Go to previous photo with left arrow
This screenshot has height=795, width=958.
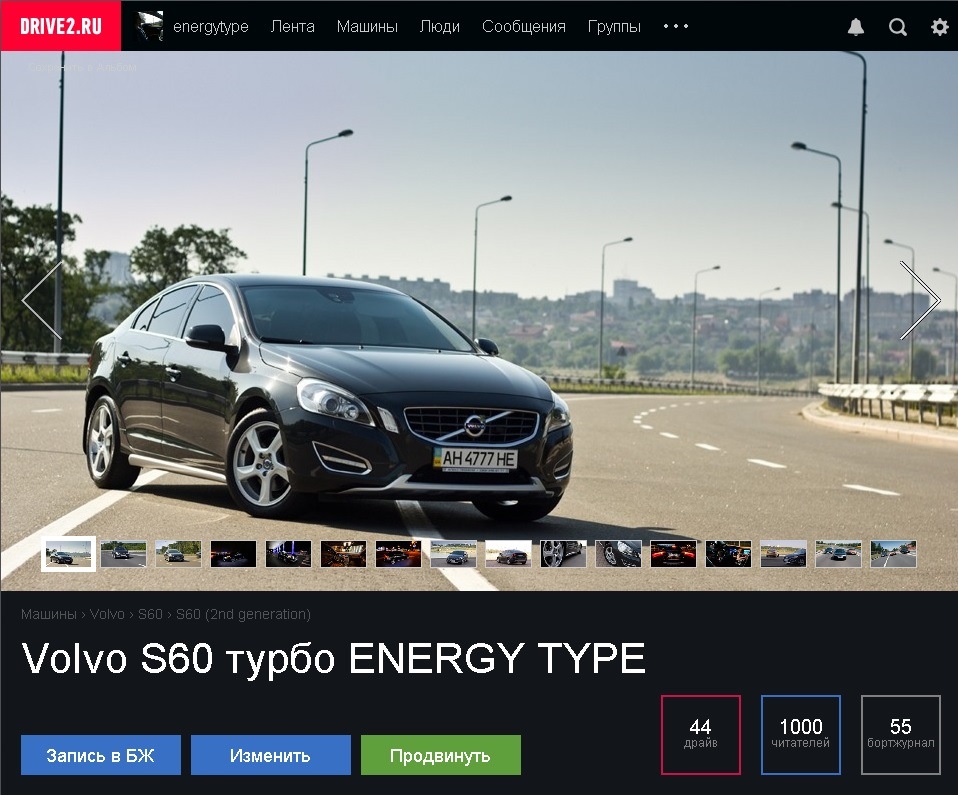coord(42,300)
